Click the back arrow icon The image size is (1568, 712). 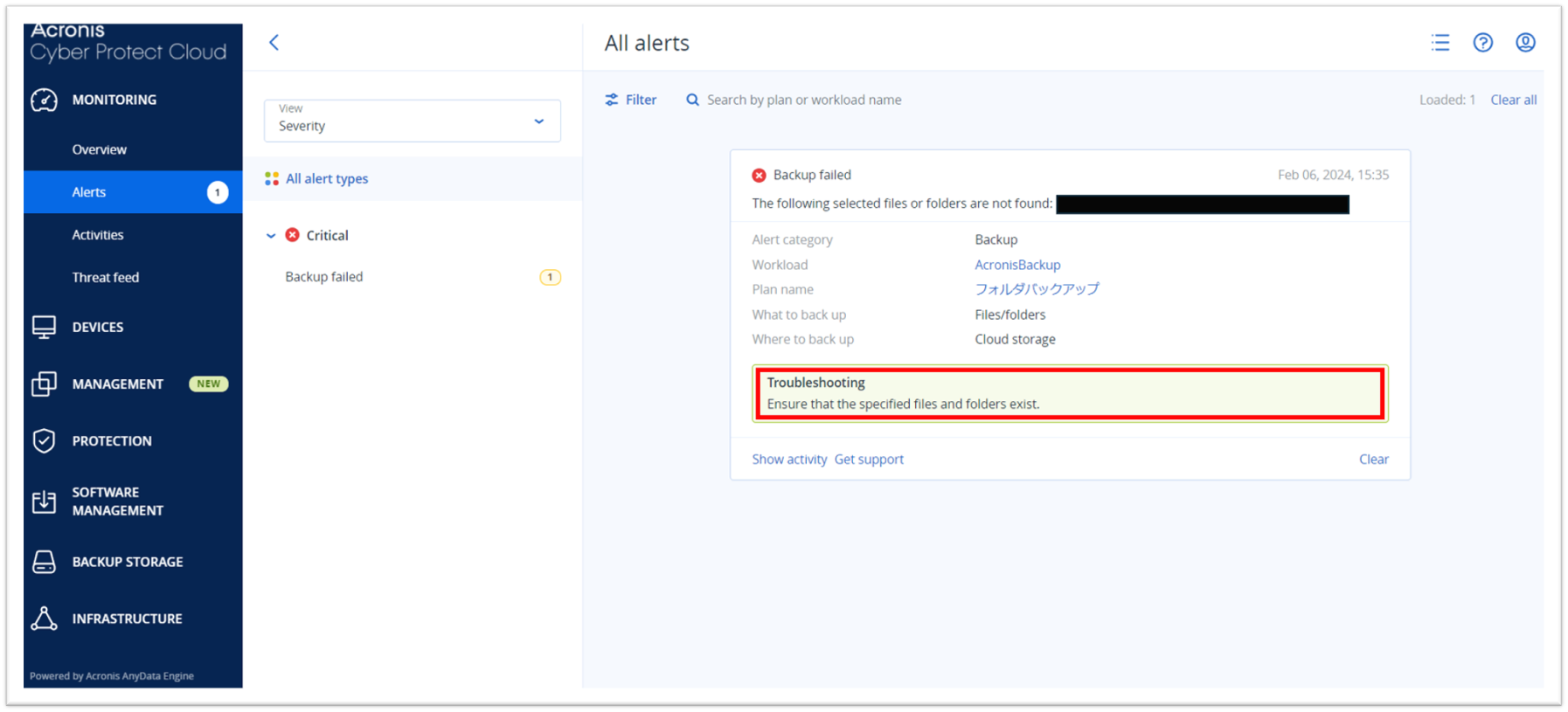click(x=274, y=43)
